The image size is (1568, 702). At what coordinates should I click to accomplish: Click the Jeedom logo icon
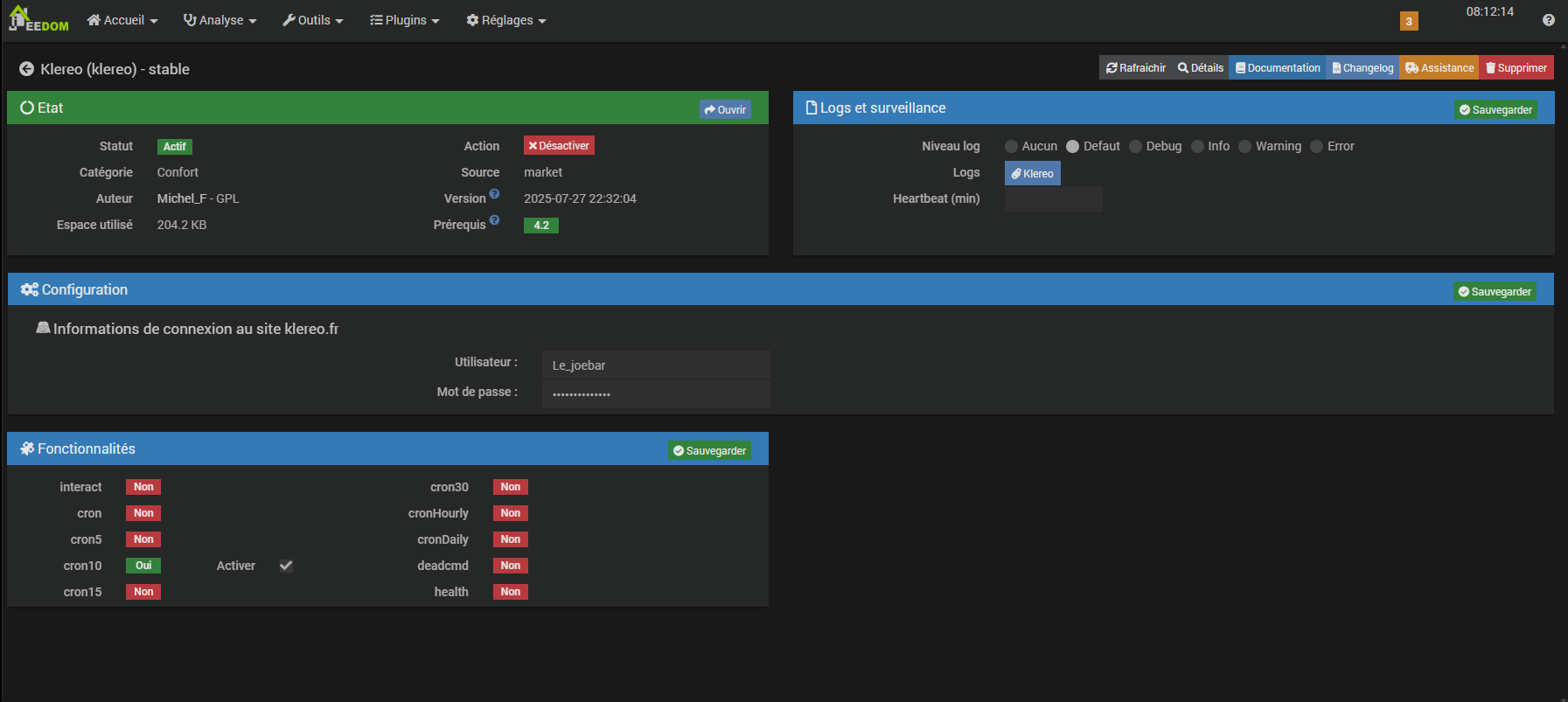point(38,19)
